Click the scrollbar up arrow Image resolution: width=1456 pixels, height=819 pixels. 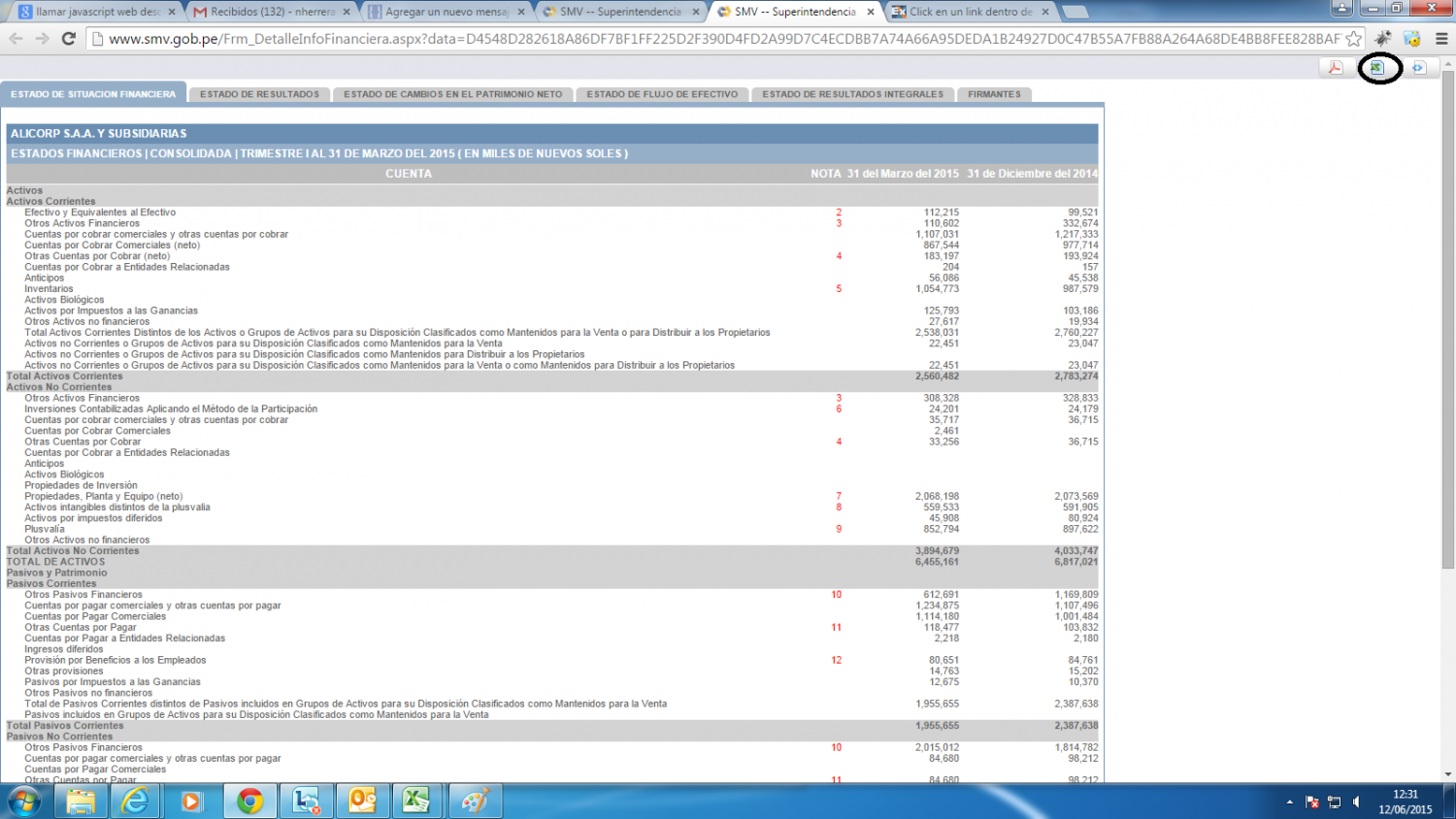coord(1448,63)
